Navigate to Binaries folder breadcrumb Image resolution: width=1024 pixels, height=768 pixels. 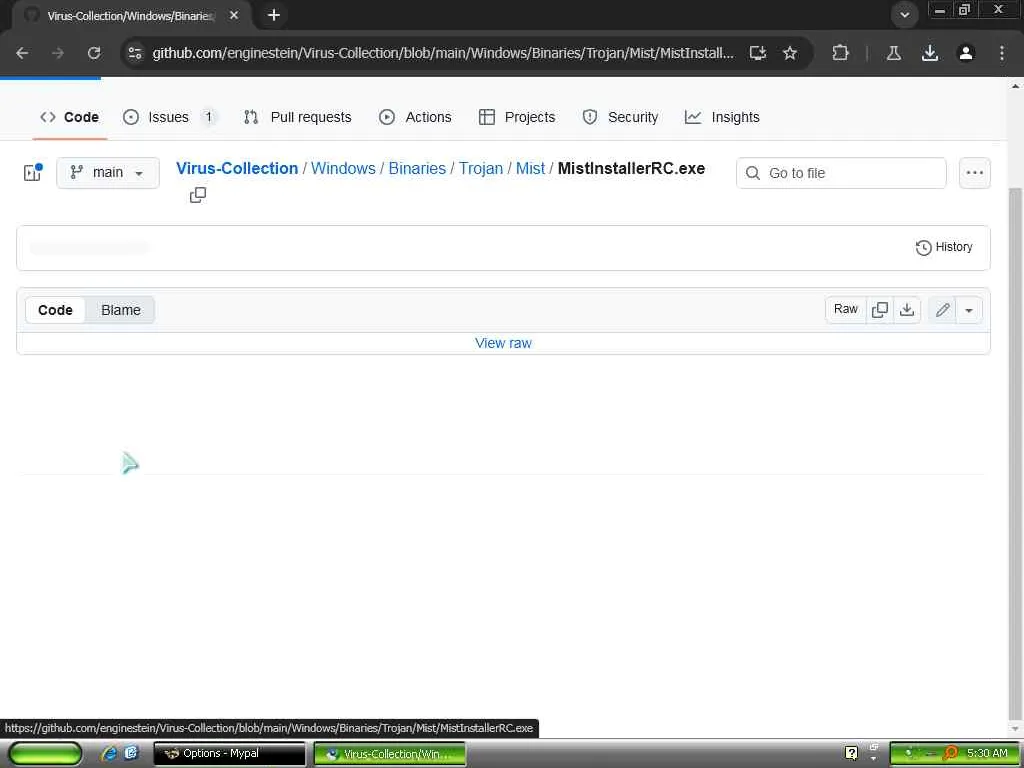417,168
